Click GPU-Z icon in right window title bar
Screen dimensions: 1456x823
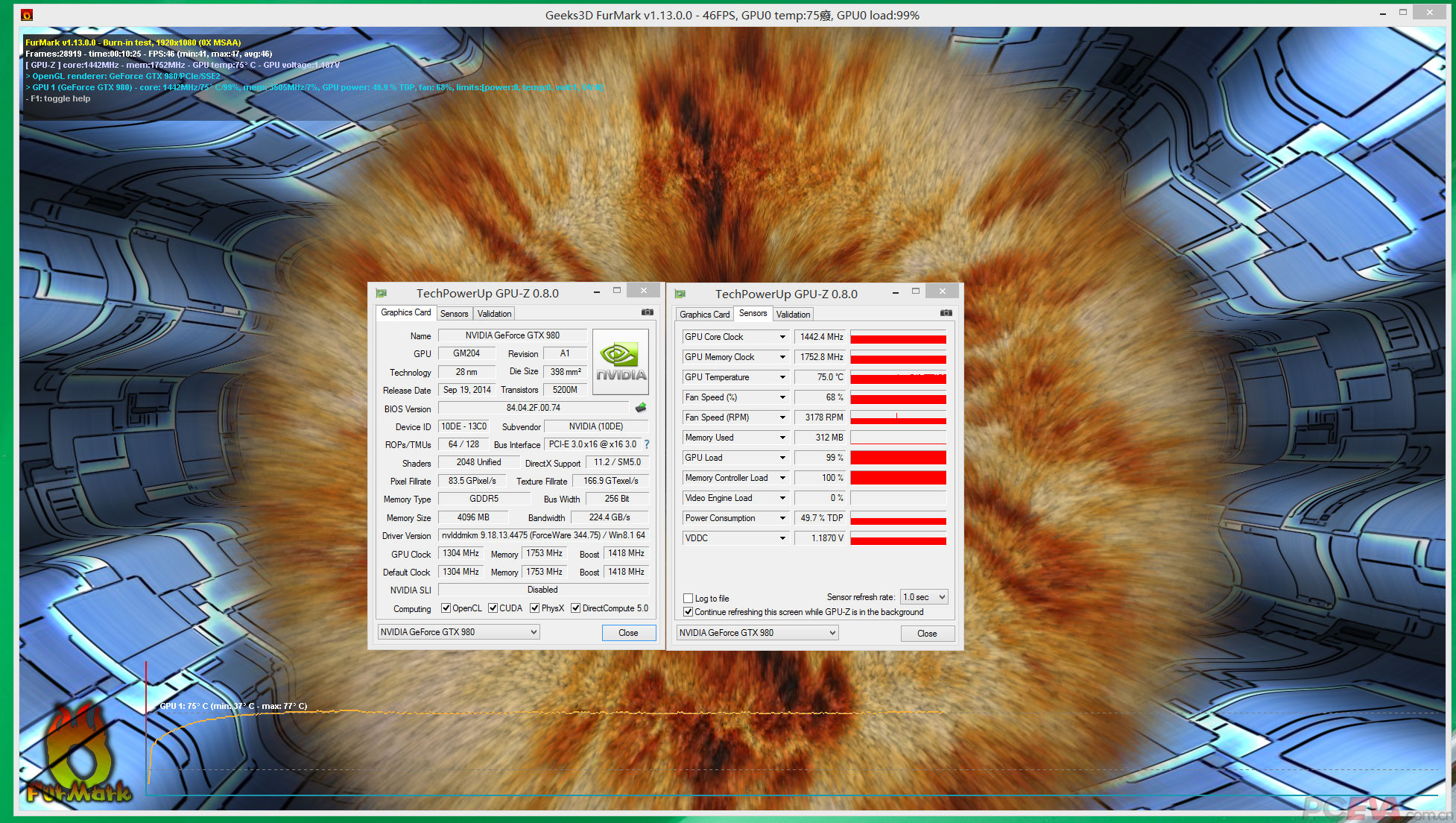pyautogui.click(x=680, y=294)
